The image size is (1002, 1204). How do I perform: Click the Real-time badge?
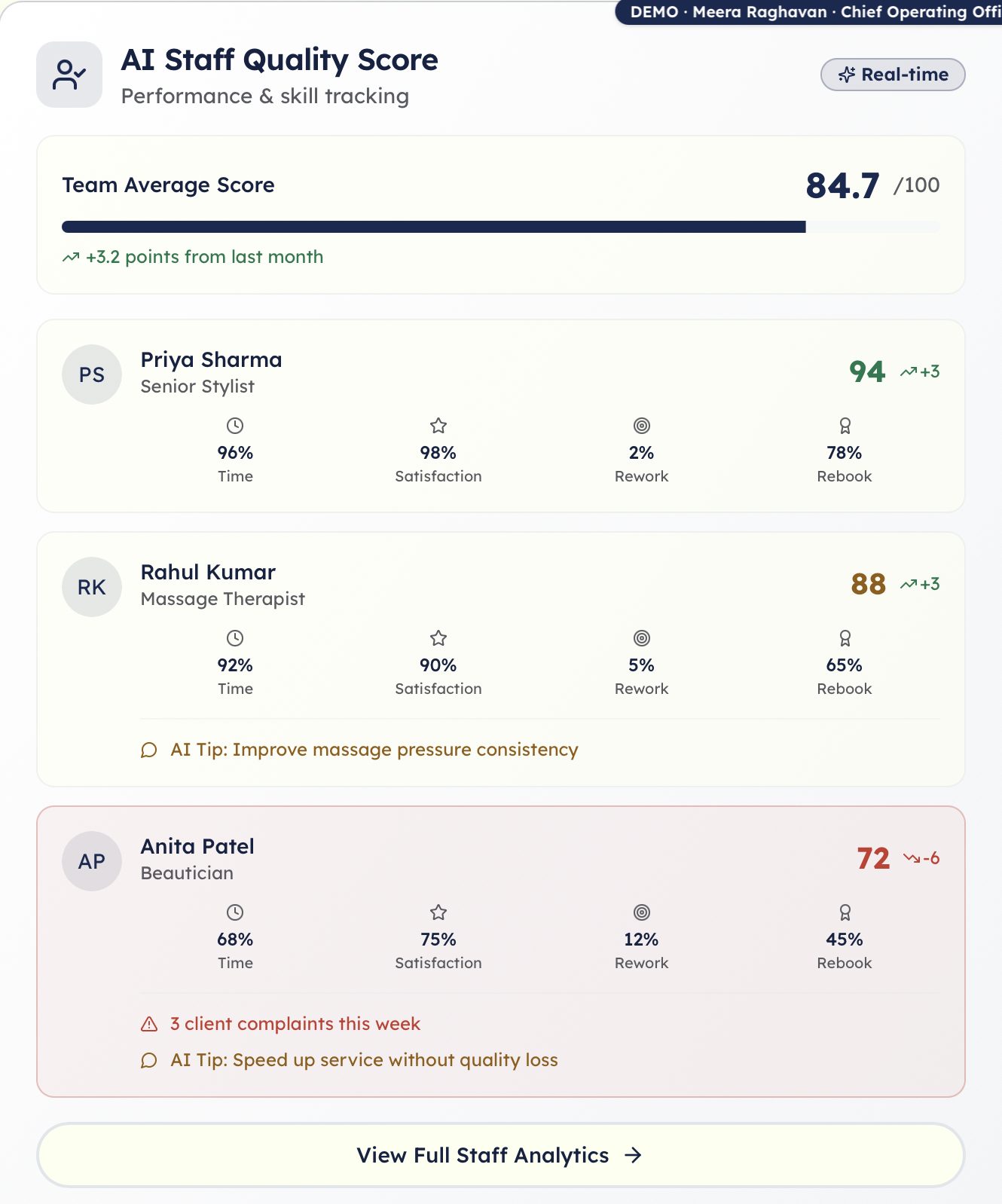click(x=893, y=75)
